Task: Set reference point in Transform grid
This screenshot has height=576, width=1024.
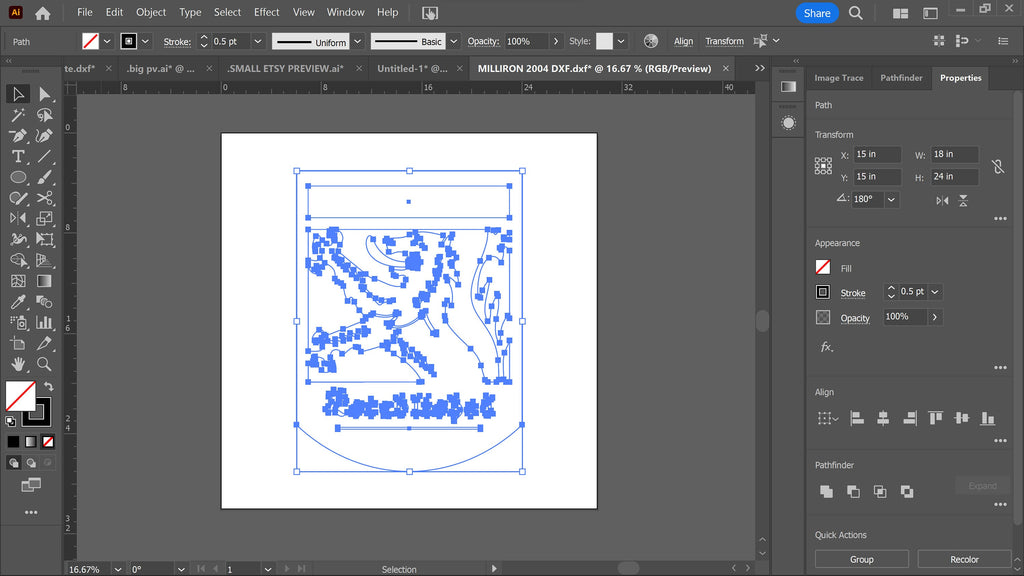Action: [823, 166]
